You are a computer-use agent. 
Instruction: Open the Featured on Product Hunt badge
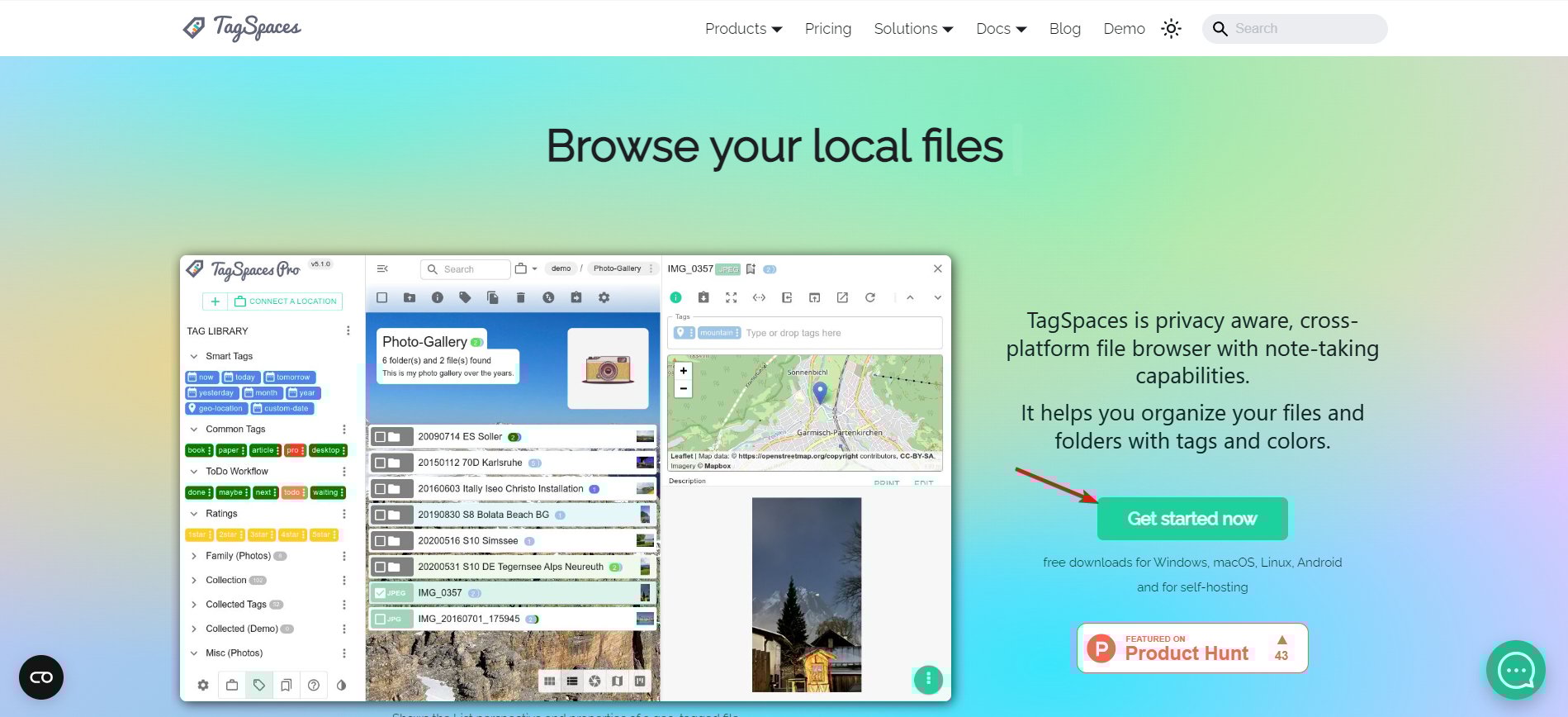coord(1191,648)
